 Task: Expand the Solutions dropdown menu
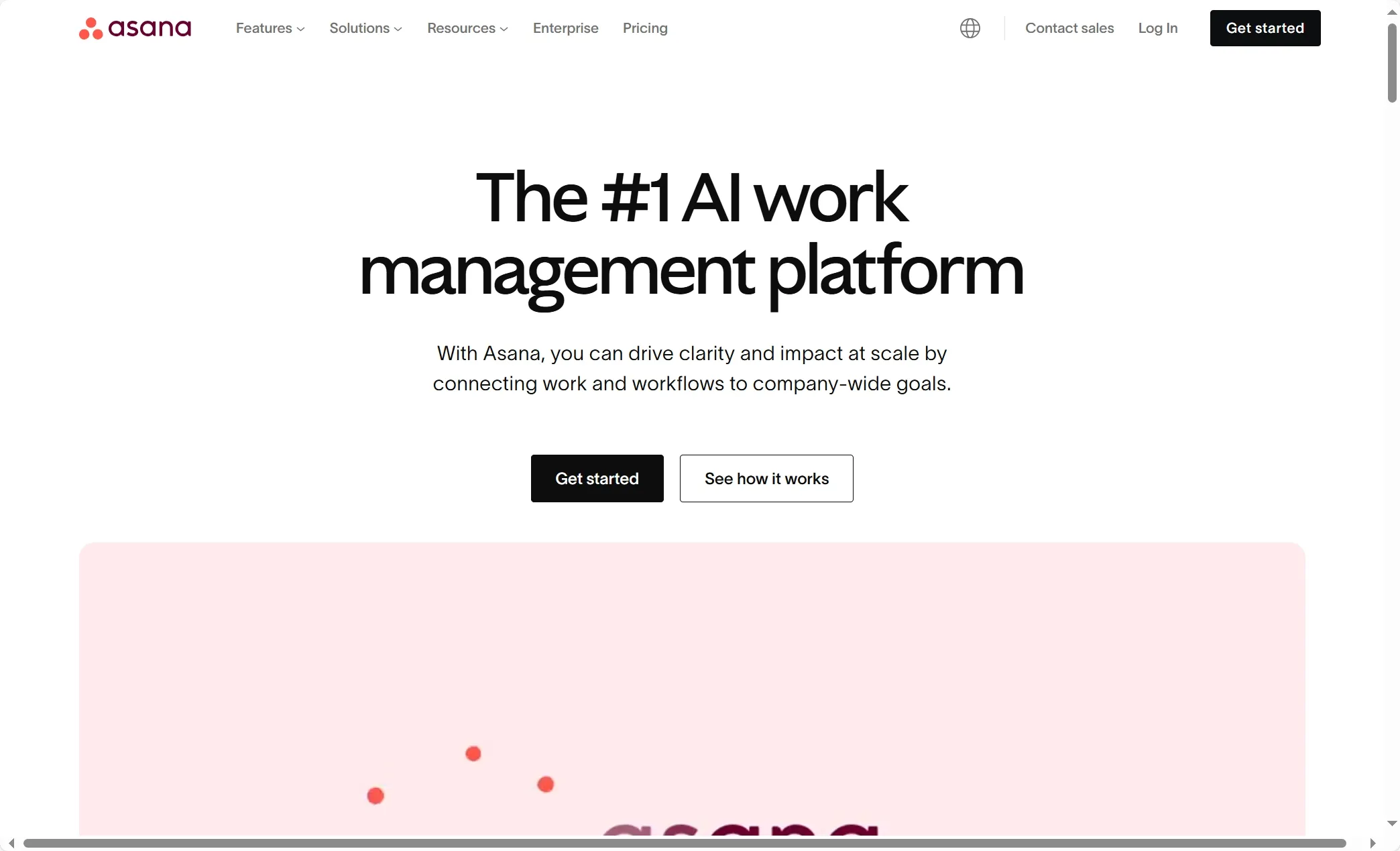[x=365, y=27]
